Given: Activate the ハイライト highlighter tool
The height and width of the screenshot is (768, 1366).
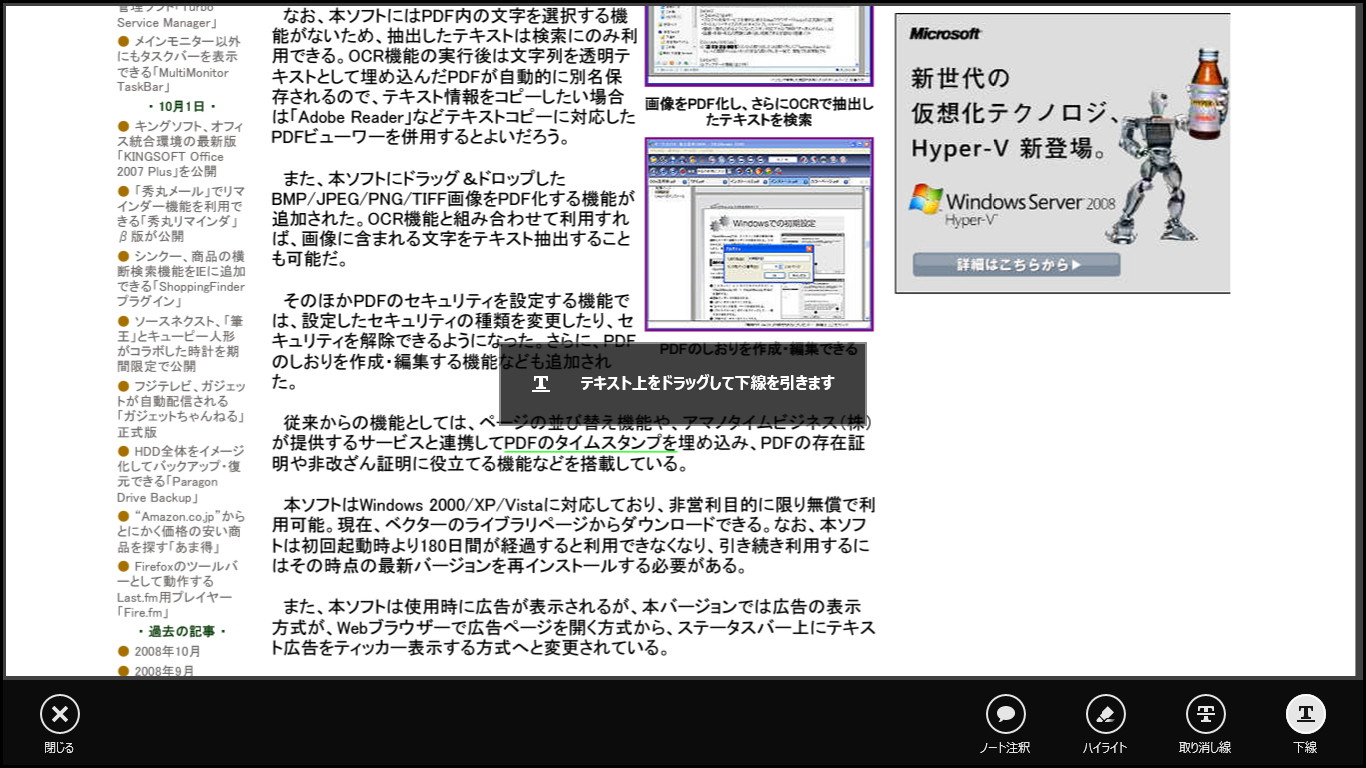Looking at the screenshot, I should click(1105, 714).
